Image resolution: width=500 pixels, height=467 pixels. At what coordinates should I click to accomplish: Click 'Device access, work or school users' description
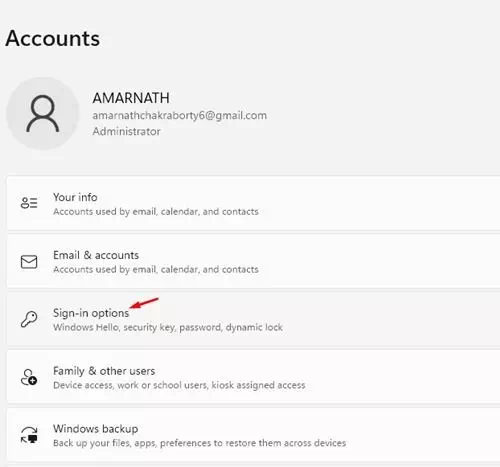point(179,385)
